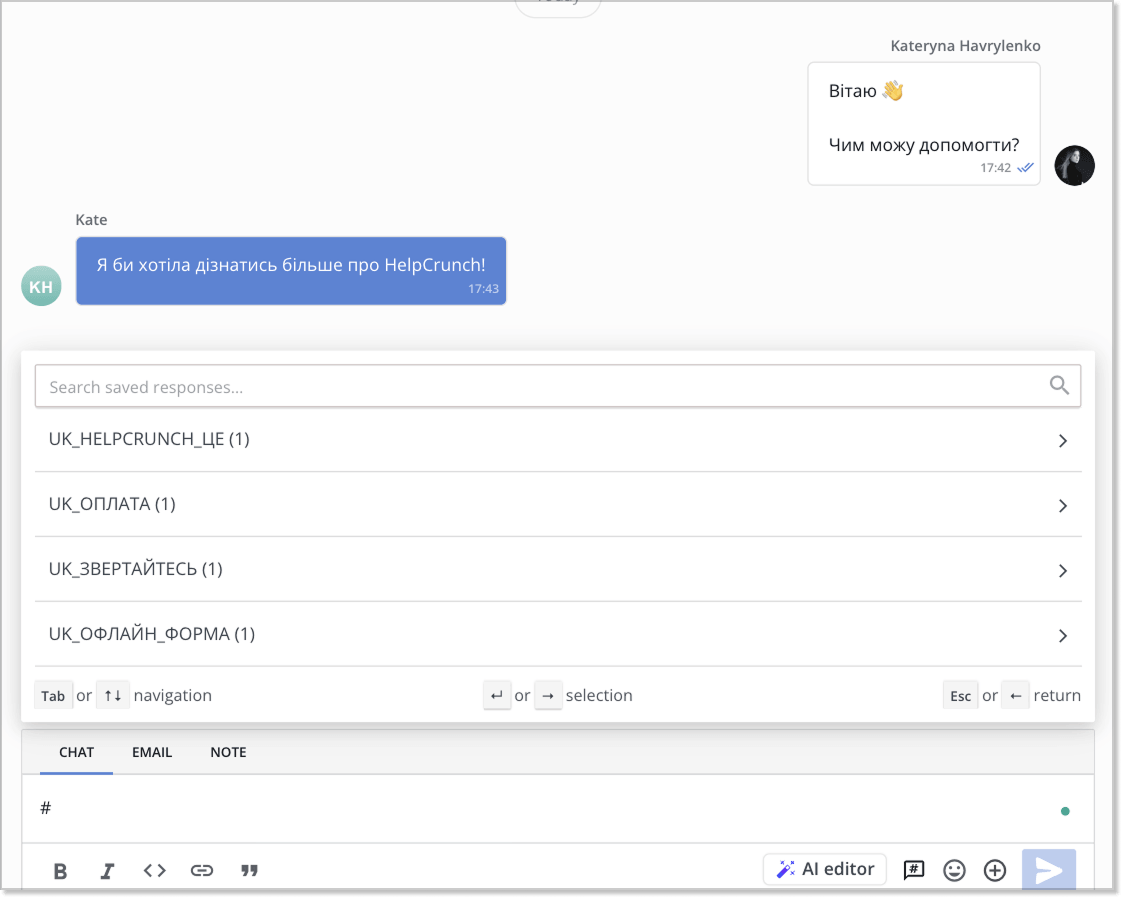Open the emoji picker
Screen dimensions: 1122x898
click(x=954, y=870)
